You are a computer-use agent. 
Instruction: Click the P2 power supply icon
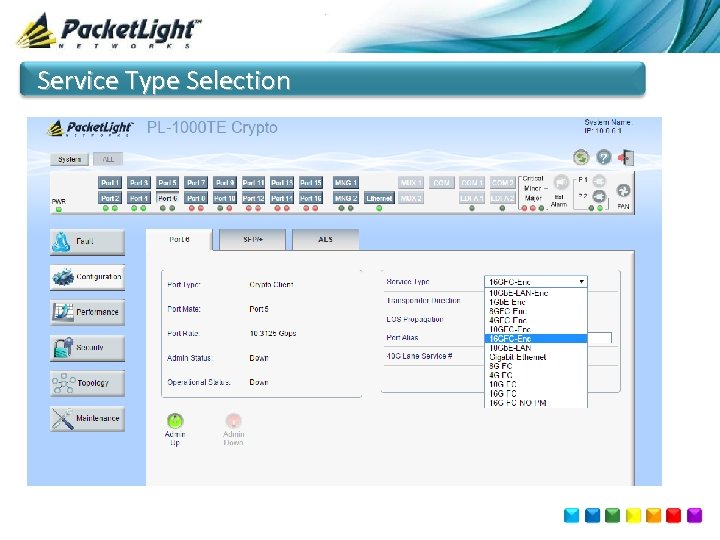tap(599, 197)
